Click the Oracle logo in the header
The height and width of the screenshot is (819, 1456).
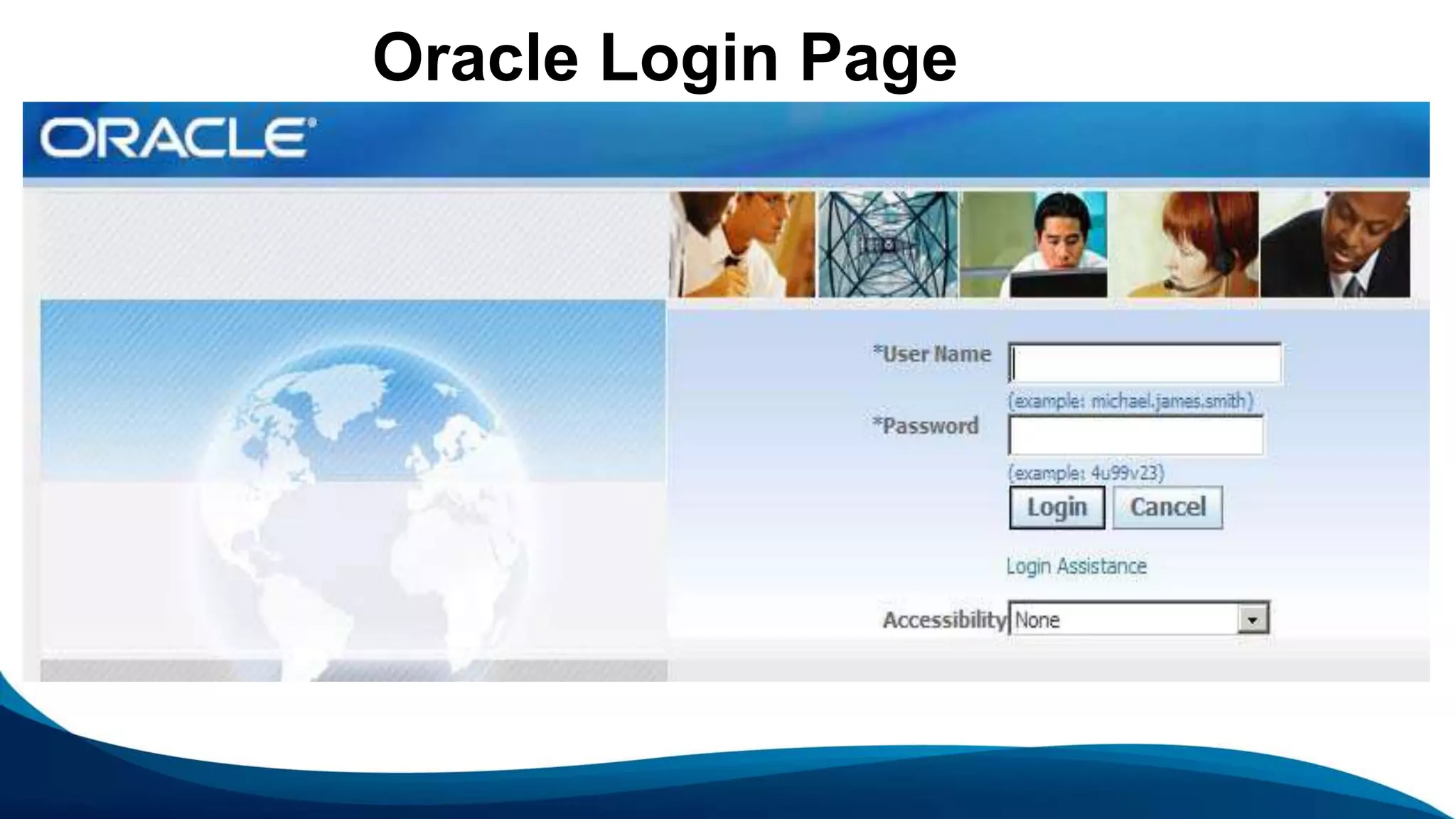tap(178, 138)
